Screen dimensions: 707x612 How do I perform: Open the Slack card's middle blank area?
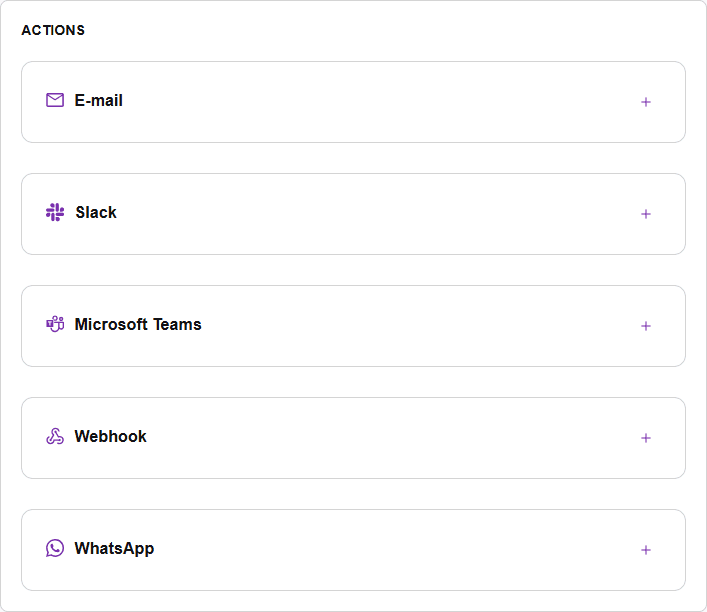(354, 214)
